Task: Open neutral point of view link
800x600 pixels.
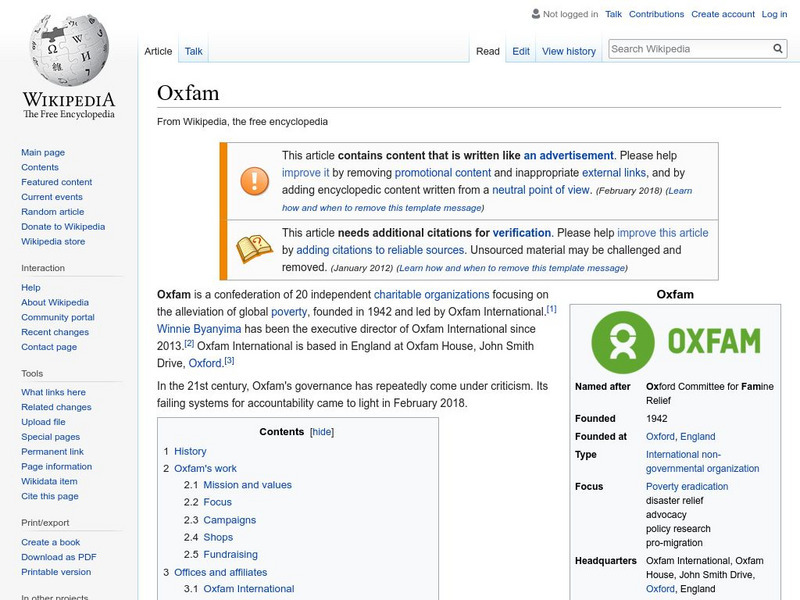Action: (x=541, y=190)
